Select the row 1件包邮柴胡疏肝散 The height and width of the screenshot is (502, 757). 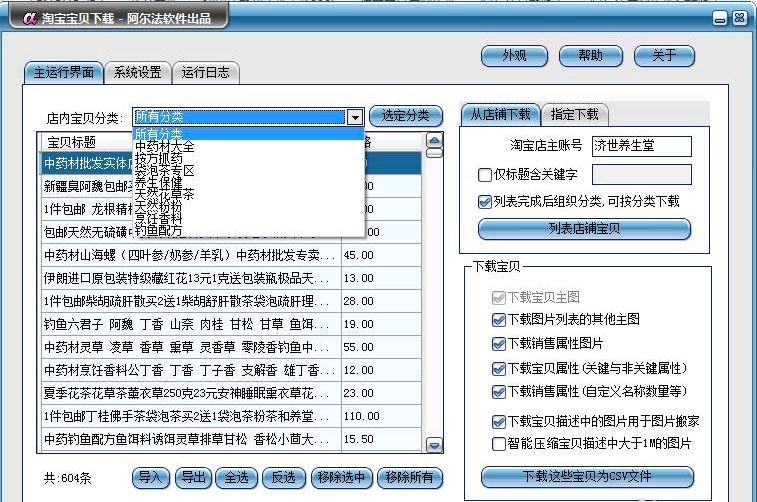coord(231,302)
